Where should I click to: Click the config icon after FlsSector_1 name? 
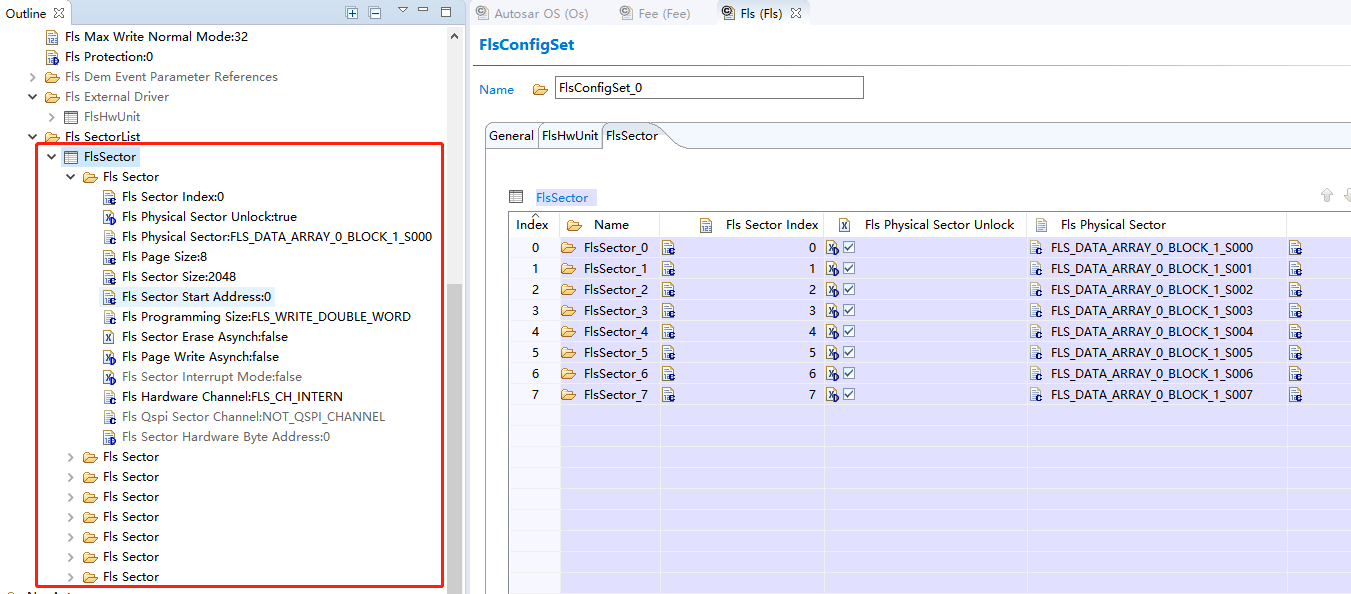point(669,269)
